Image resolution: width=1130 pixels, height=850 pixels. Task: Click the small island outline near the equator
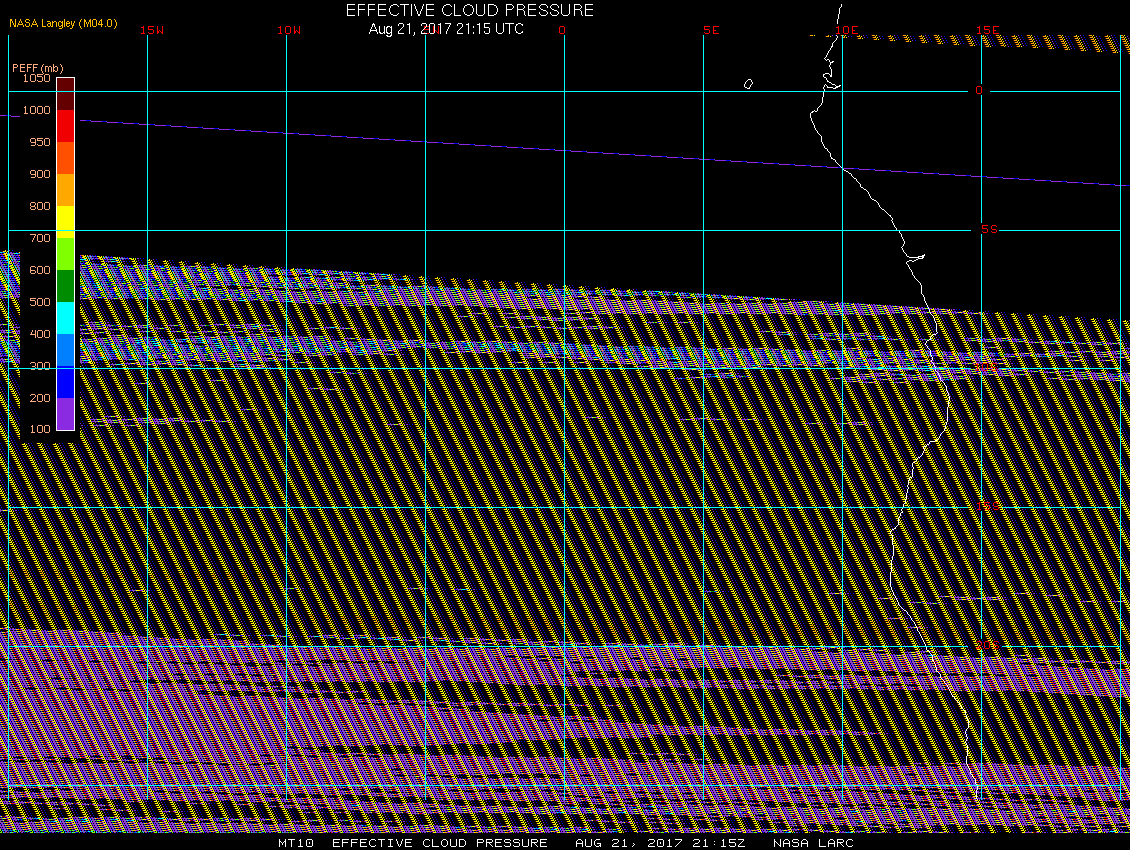click(748, 84)
